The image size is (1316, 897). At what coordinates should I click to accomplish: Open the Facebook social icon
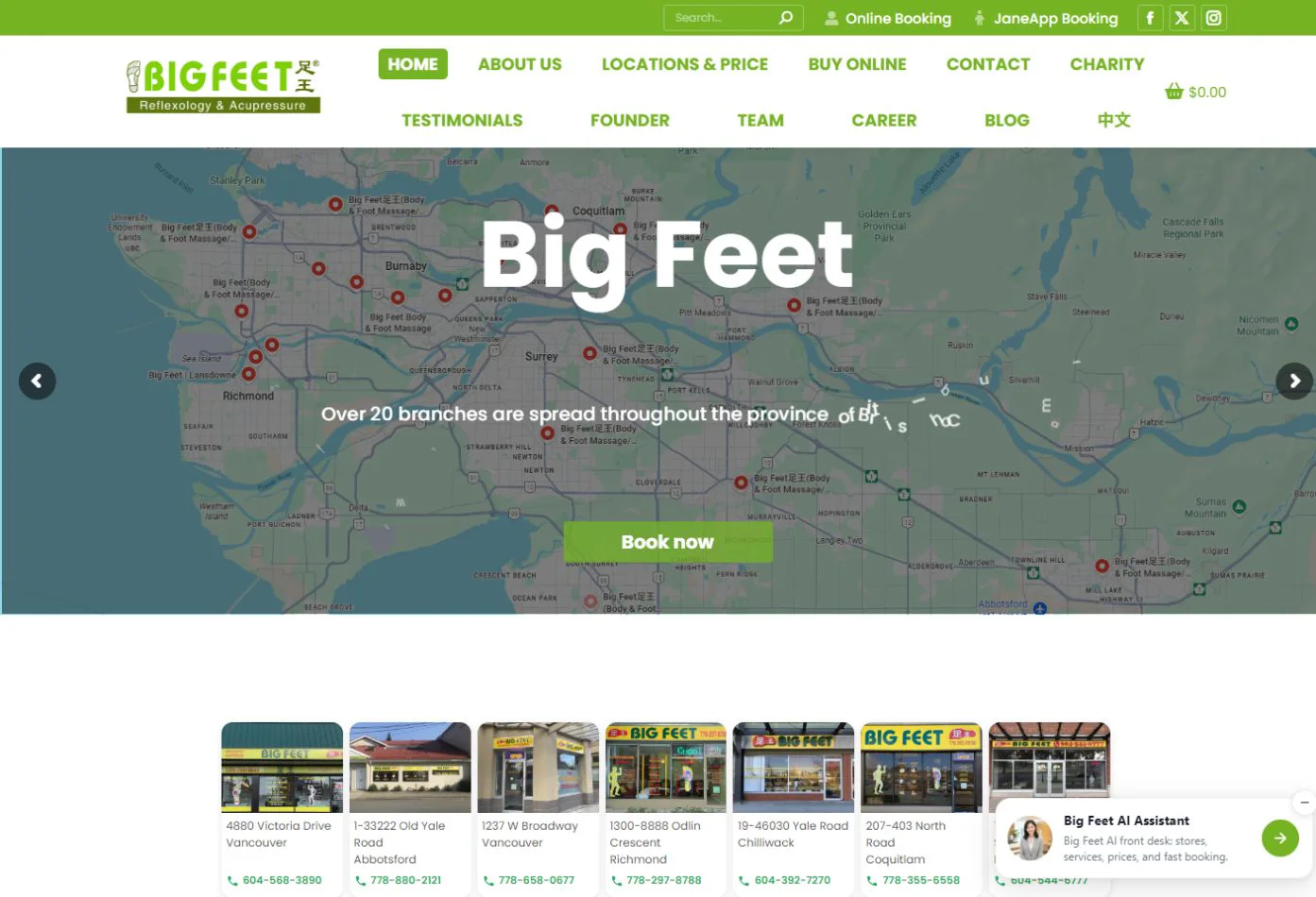click(x=1150, y=18)
